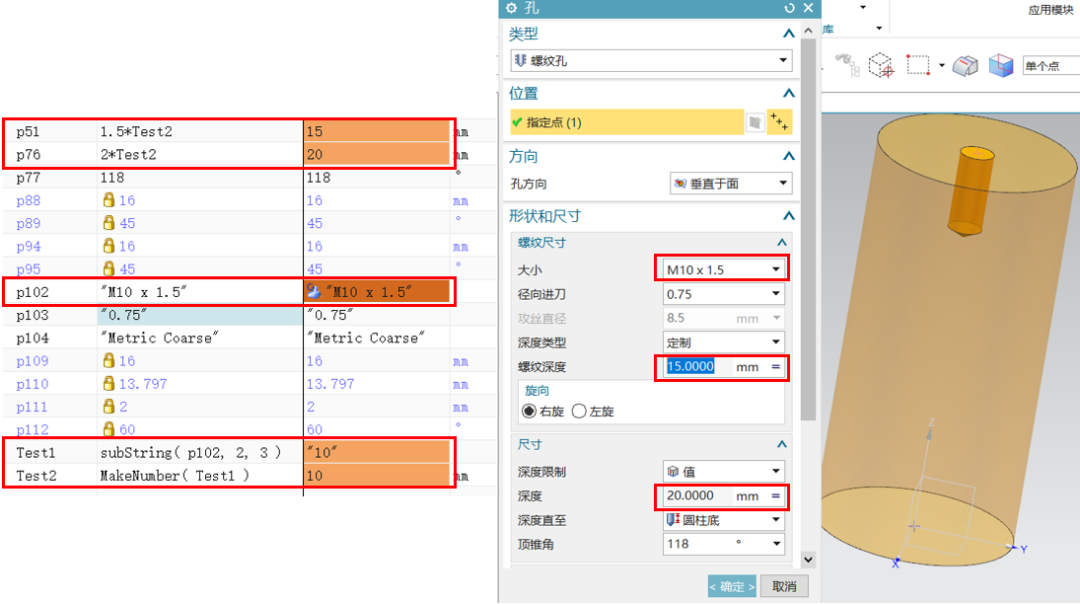The height and width of the screenshot is (604, 1080).
Task: Click the lock icon in row p95
Action: click(x=108, y=269)
